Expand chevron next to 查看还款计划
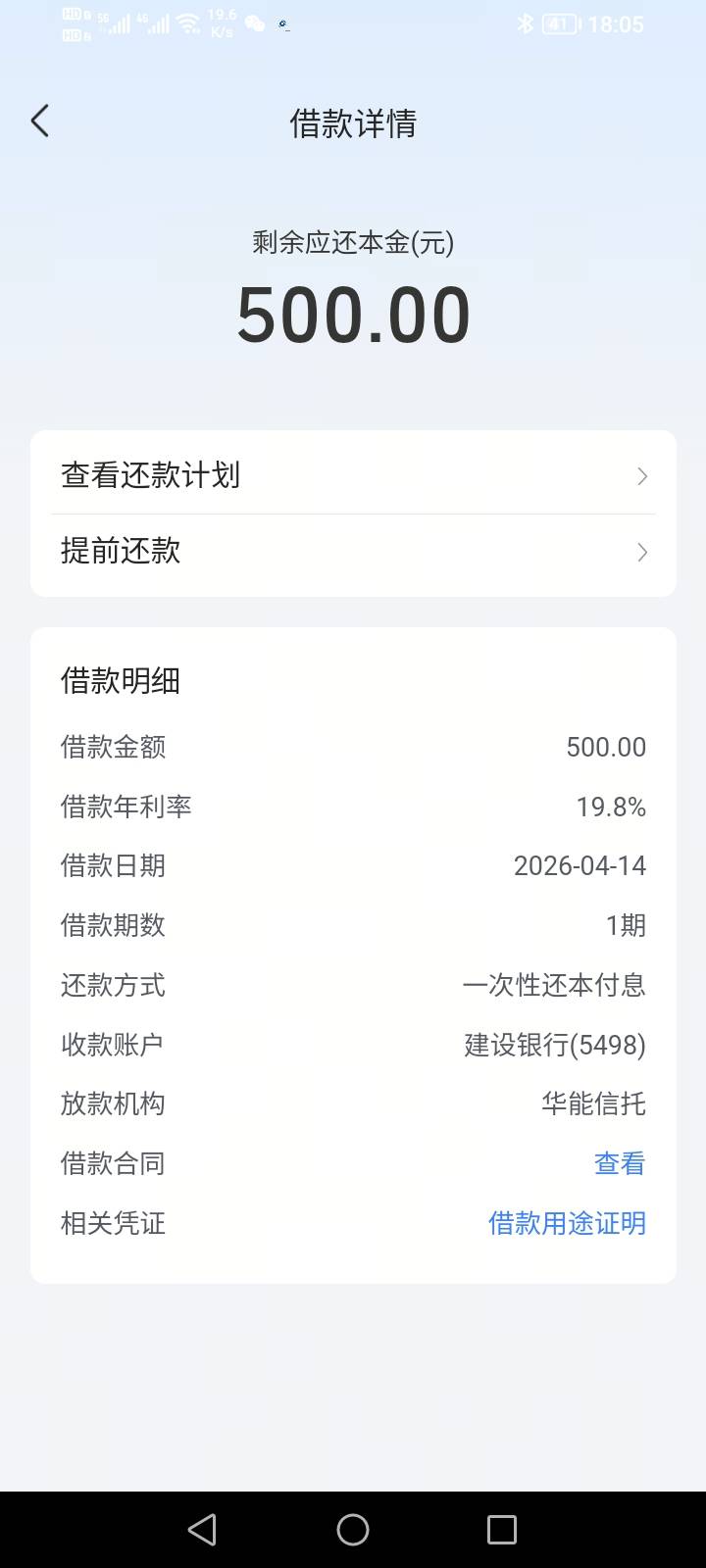Viewport: 706px width, 1568px height. (642, 476)
